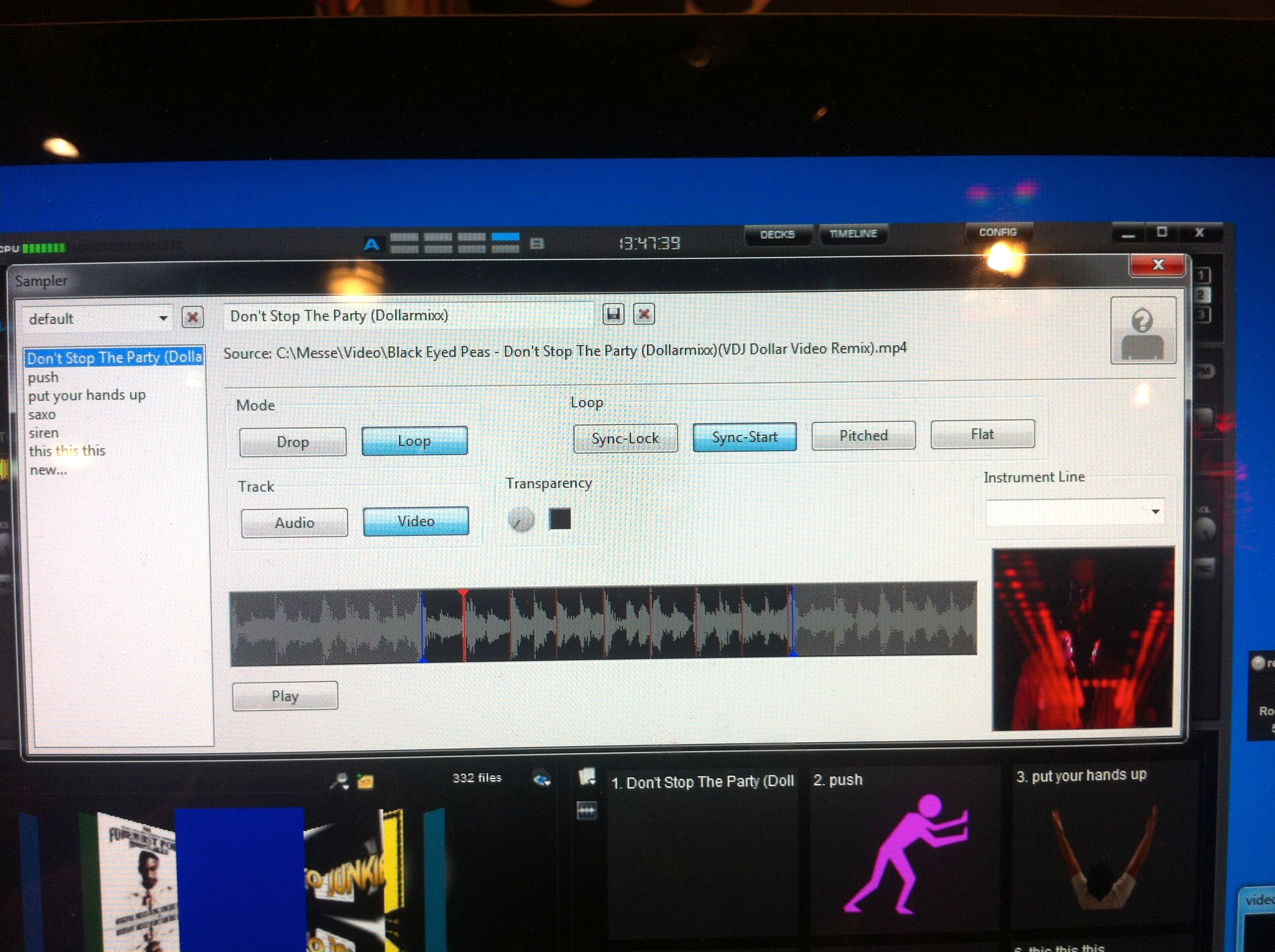Click the Flat loop button
This screenshot has height=952, width=1275.
(x=984, y=434)
